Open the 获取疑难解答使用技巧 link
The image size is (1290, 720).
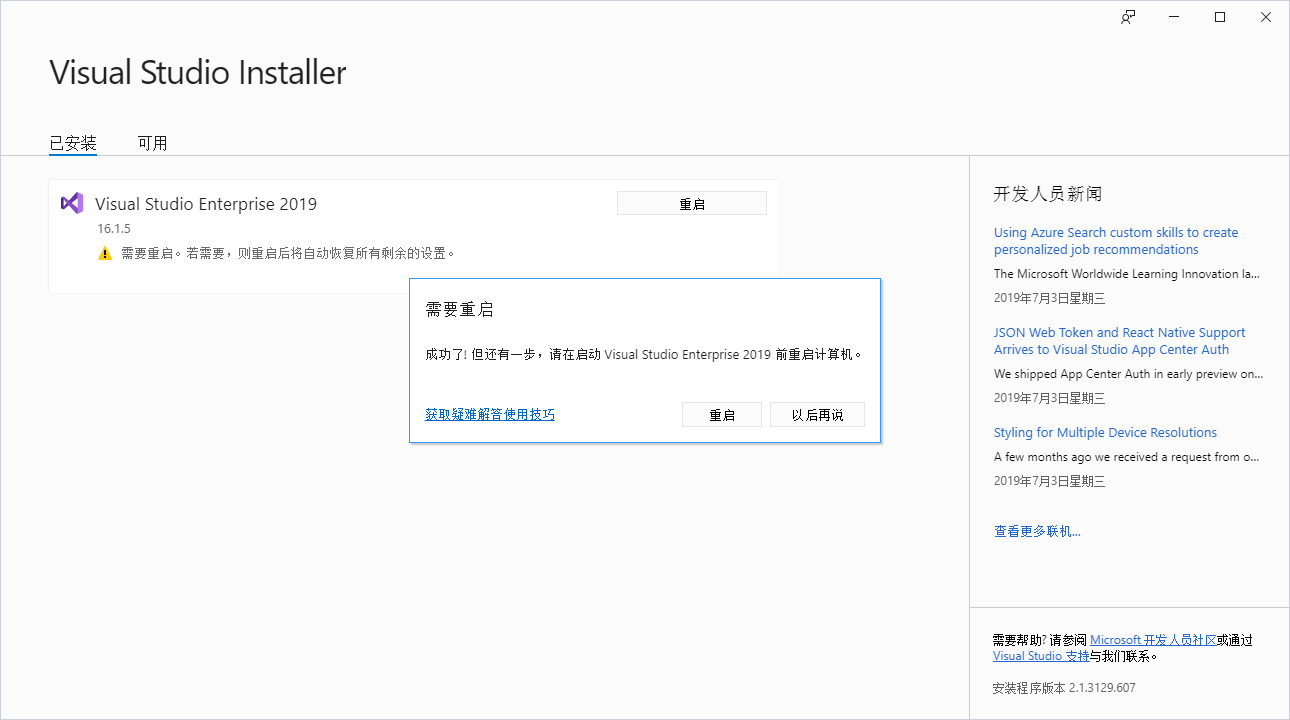point(490,414)
